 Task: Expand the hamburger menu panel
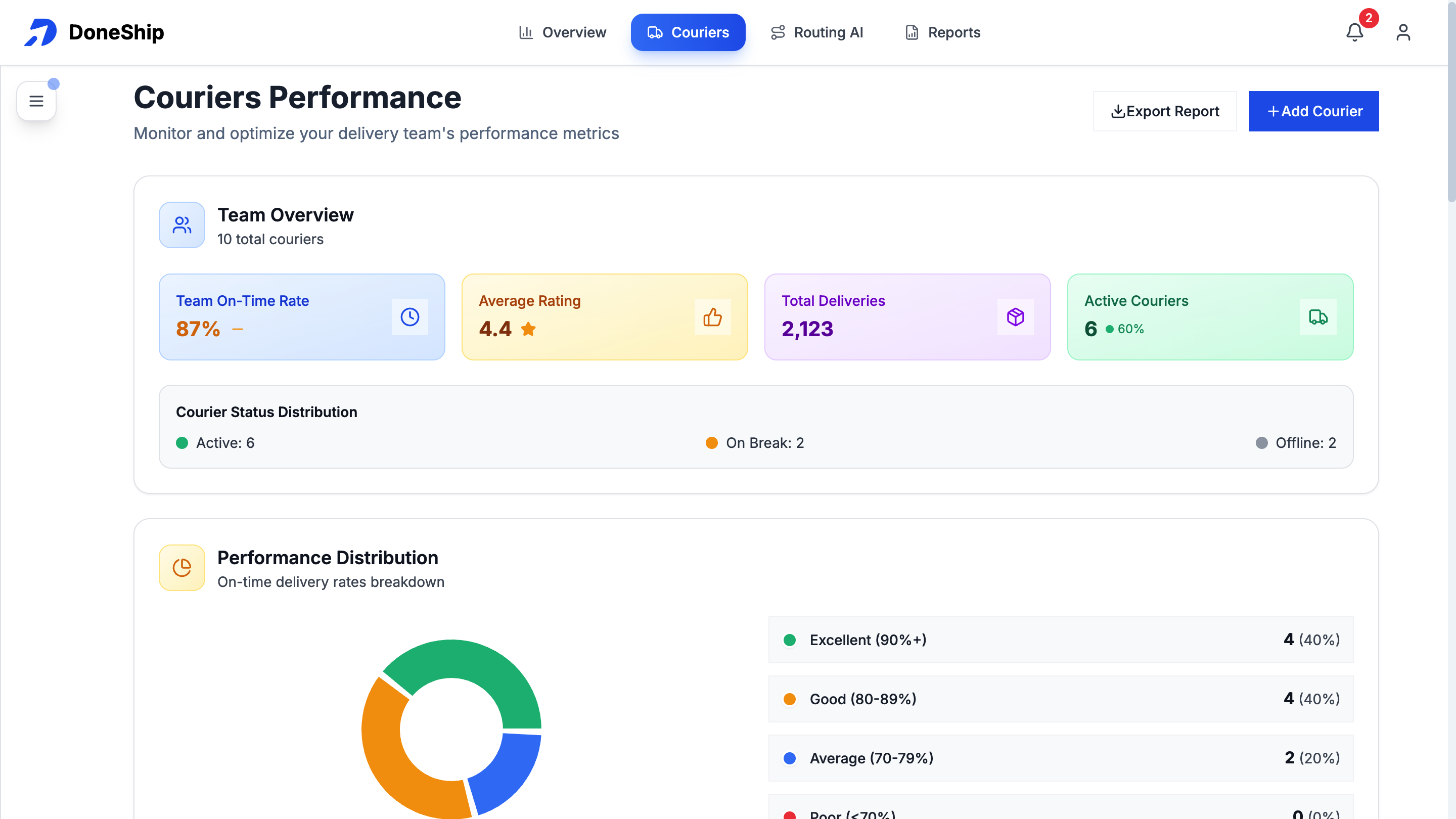(35, 100)
